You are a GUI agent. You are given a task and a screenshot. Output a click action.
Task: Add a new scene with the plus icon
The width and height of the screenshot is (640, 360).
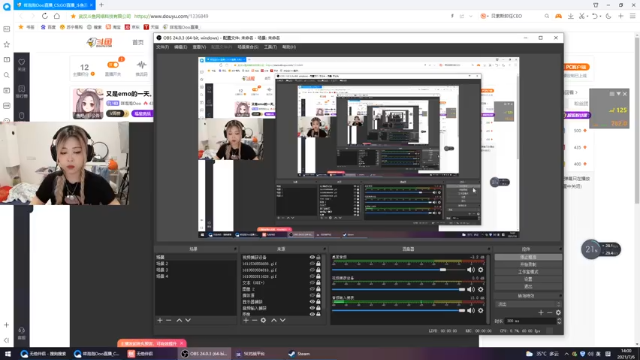(x=160, y=320)
